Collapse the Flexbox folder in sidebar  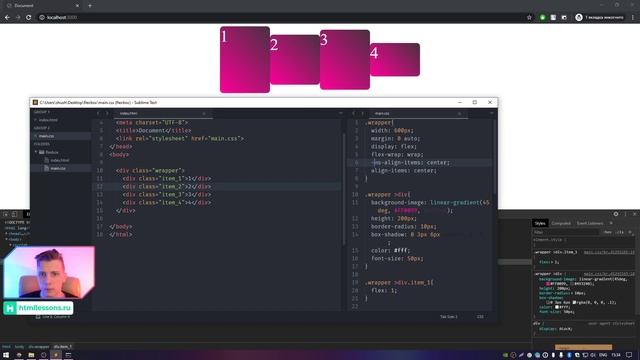pos(36,152)
